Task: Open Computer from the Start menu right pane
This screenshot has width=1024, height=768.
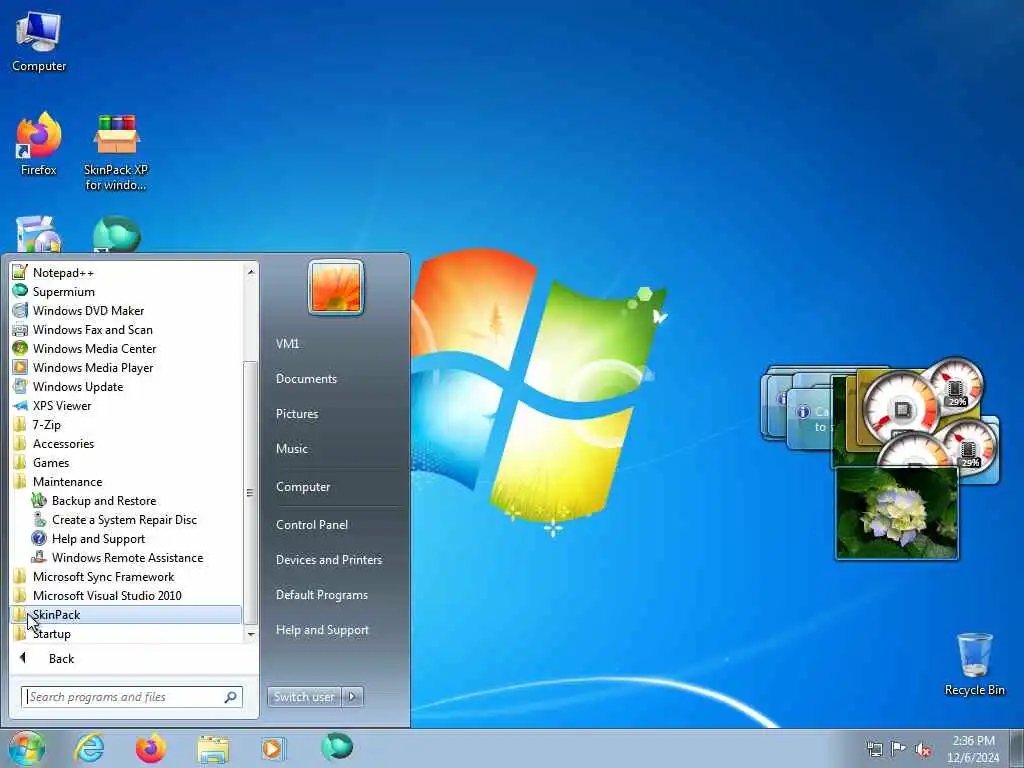Action: (x=303, y=487)
